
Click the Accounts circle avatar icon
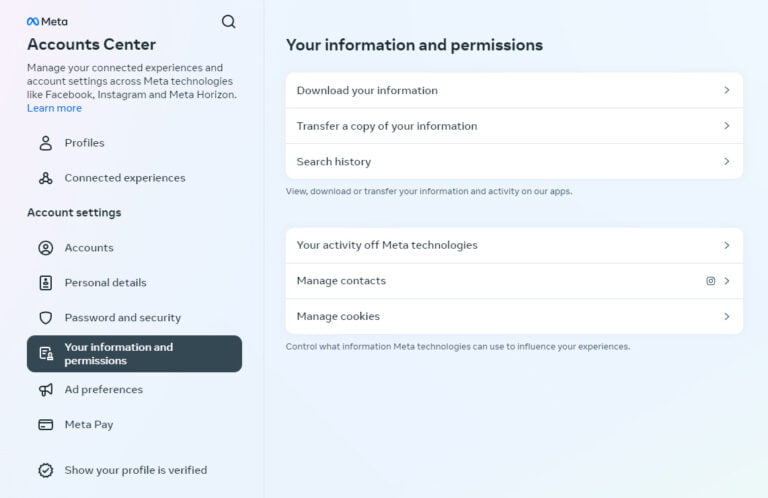pyautogui.click(x=46, y=248)
